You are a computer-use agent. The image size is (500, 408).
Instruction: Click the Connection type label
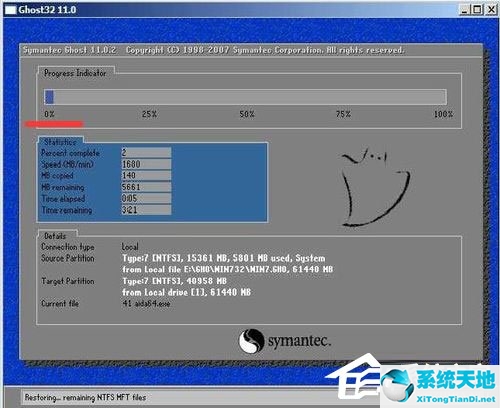click(x=68, y=247)
